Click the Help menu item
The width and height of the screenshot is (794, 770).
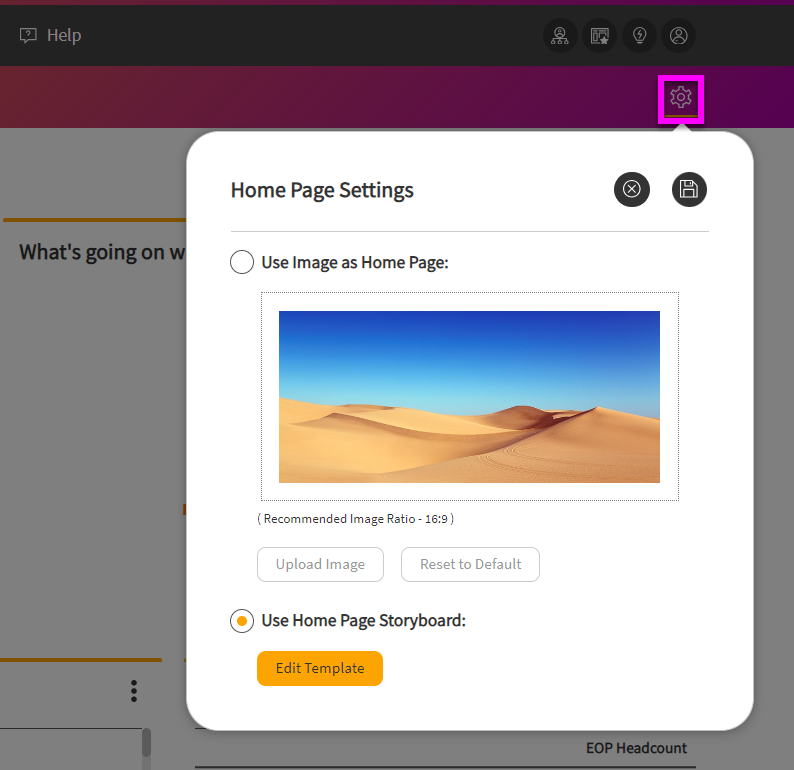pos(64,36)
